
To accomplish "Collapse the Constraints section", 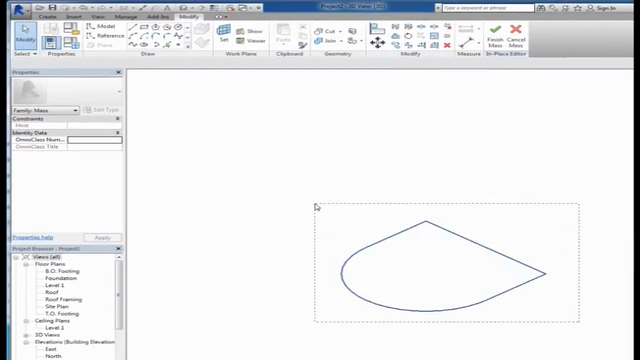I will click(118, 119).
